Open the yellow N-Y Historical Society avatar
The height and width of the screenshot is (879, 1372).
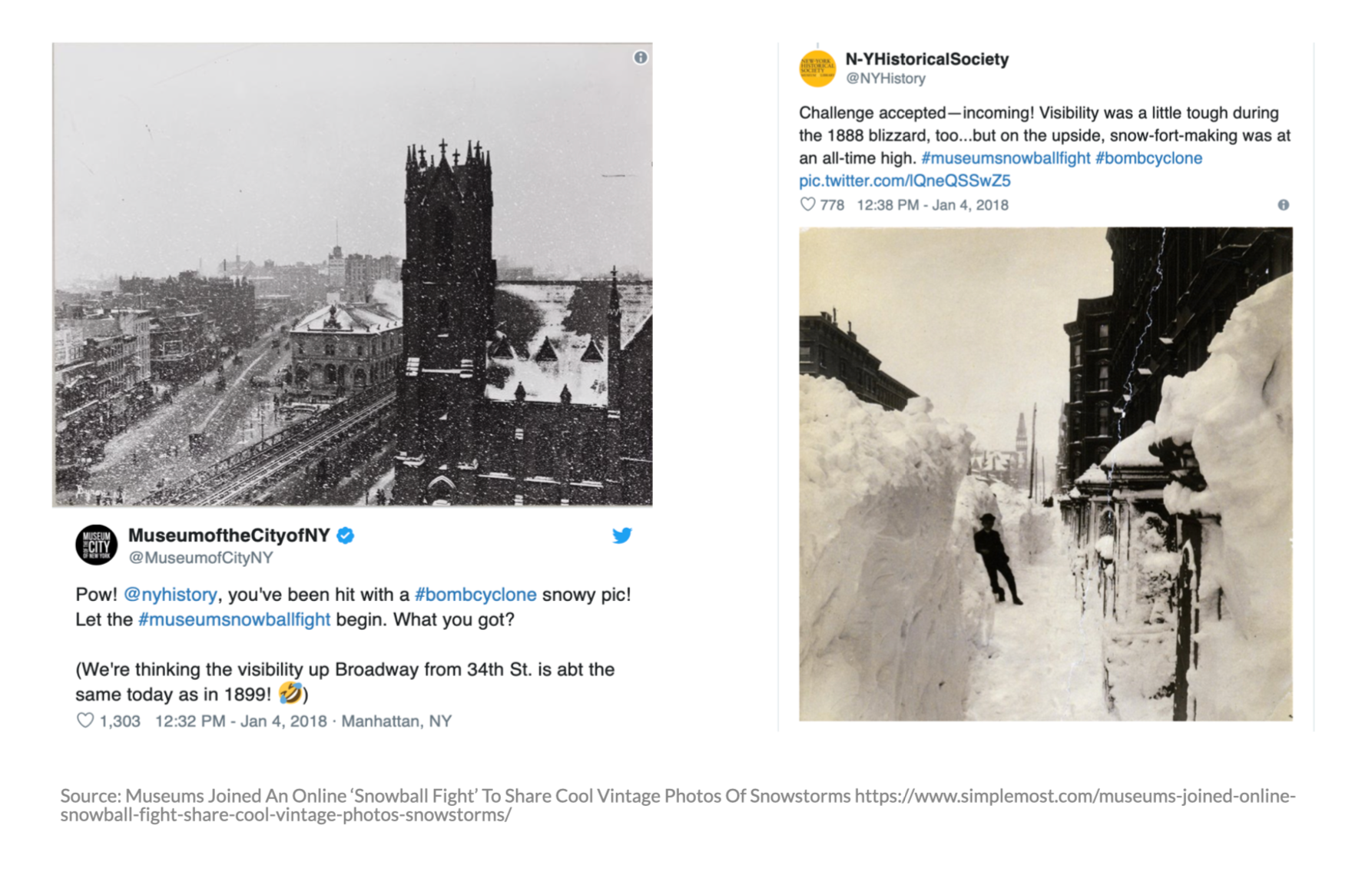click(x=817, y=68)
